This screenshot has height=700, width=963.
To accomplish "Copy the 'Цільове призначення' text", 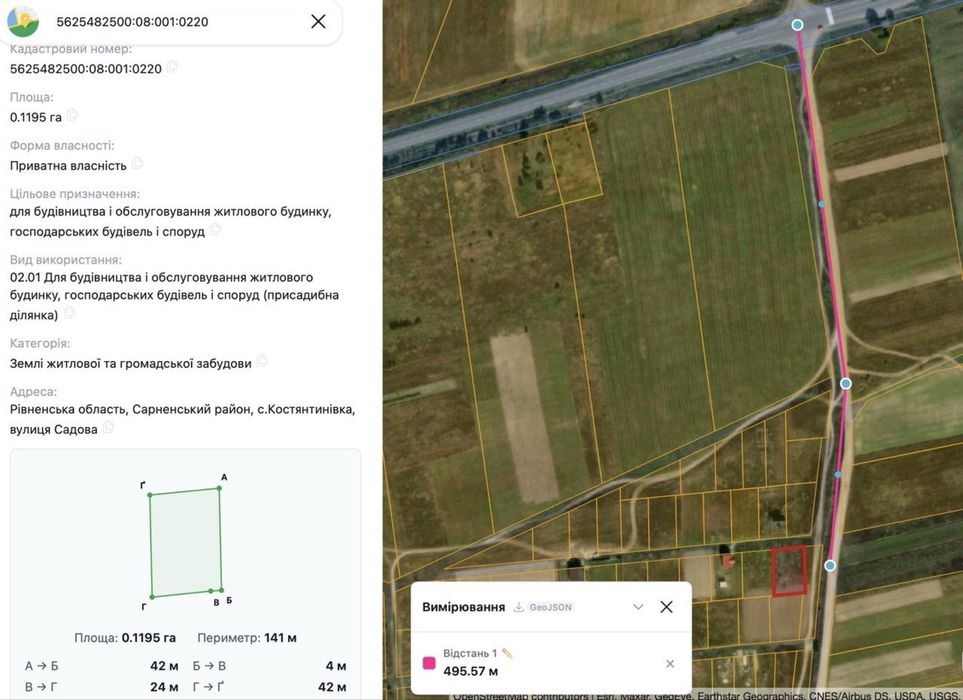I will [x=215, y=230].
